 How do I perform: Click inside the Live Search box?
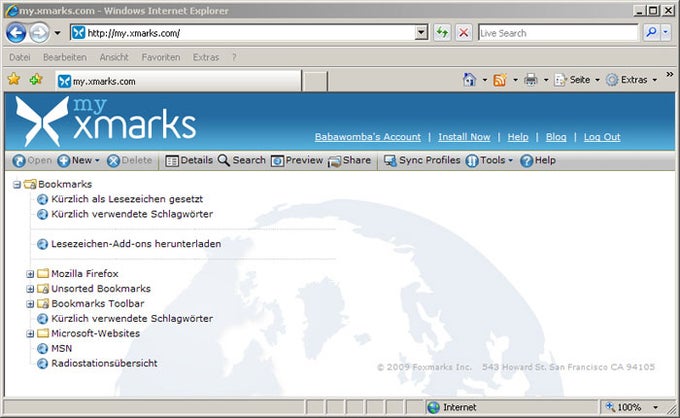[x=558, y=33]
